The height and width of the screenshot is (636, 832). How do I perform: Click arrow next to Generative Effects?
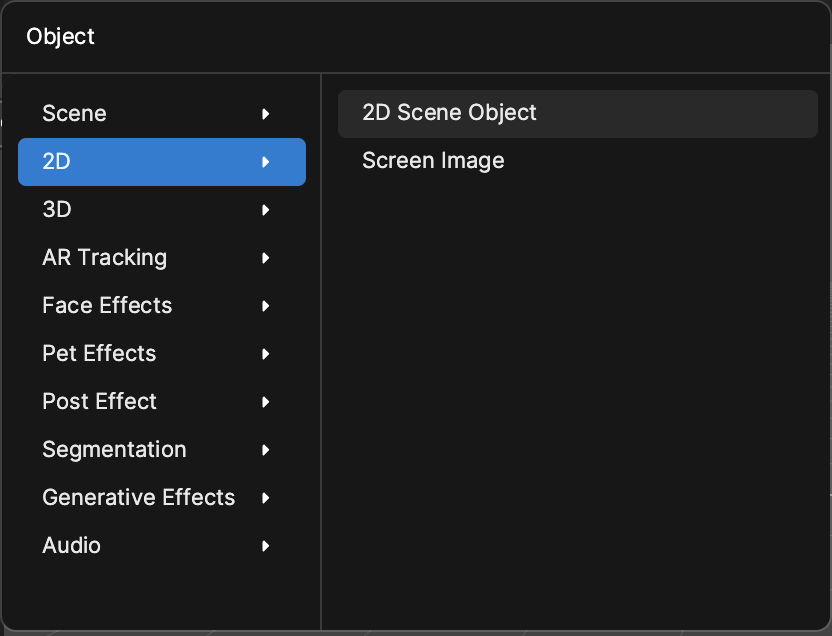click(x=266, y=498)
